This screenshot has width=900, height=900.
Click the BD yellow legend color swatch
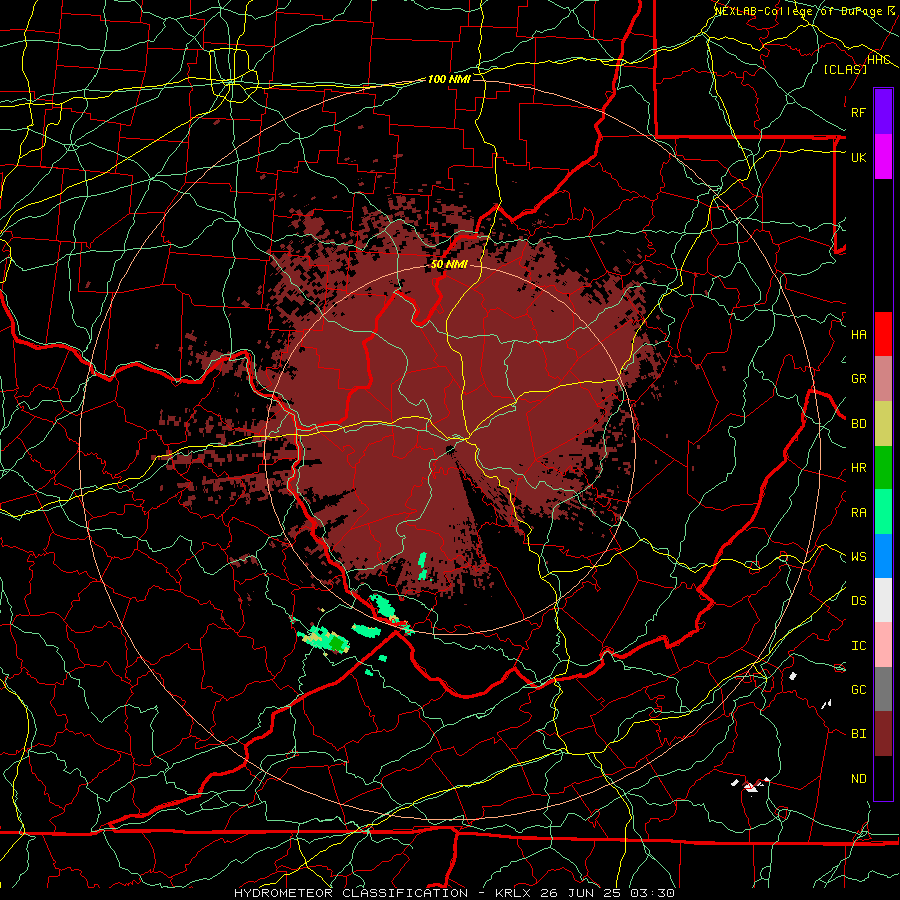tap(883, 423)
